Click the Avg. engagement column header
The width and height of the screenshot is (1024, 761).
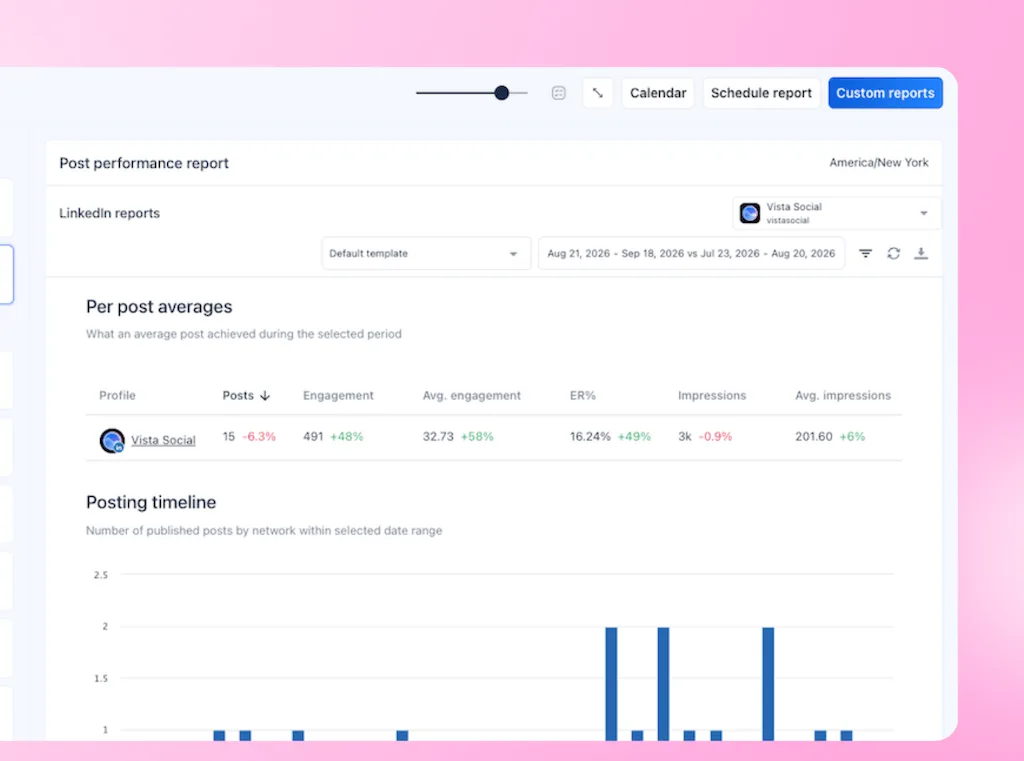[472, 395]
